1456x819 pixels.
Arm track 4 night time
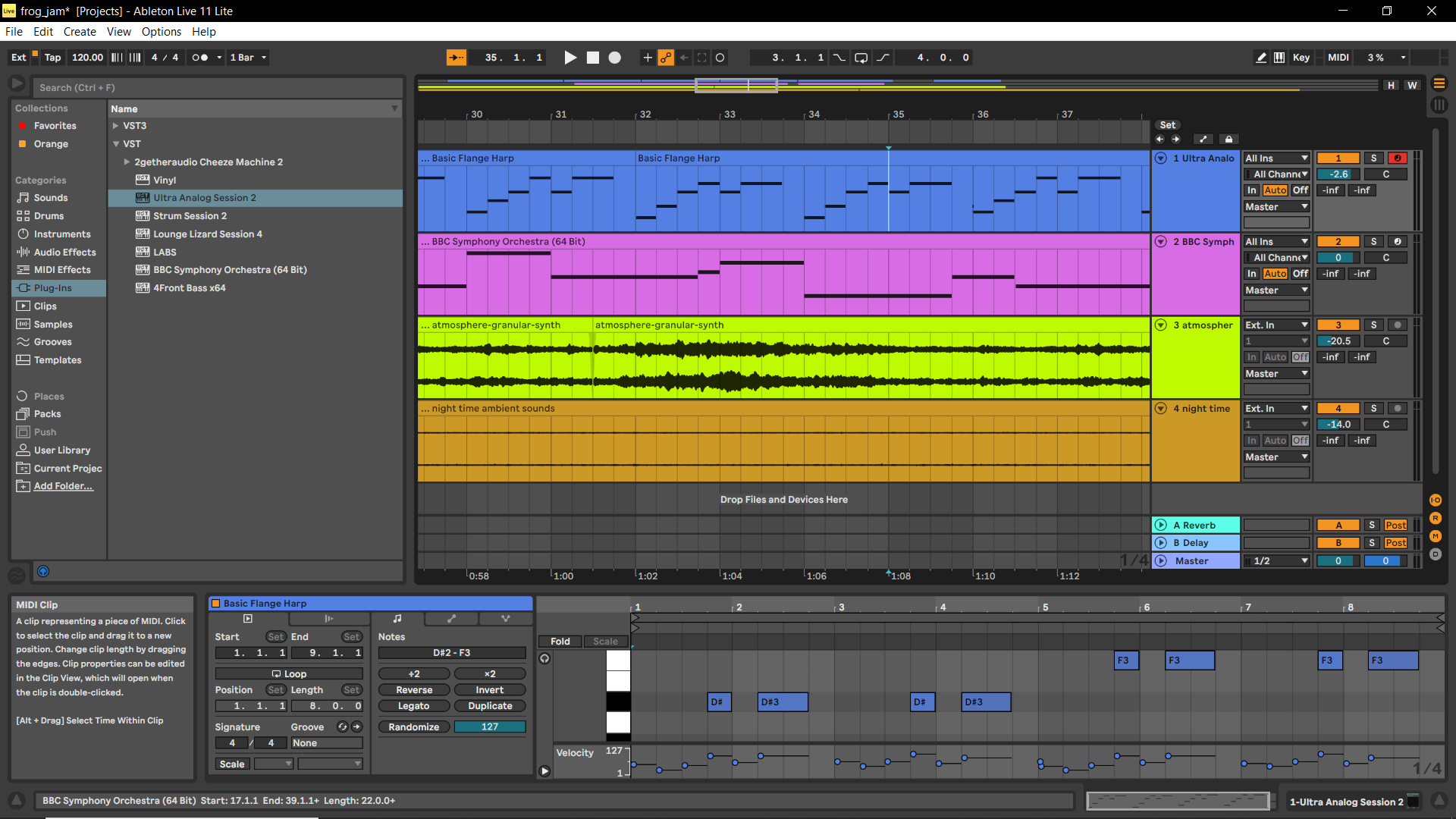[1398, 409]
